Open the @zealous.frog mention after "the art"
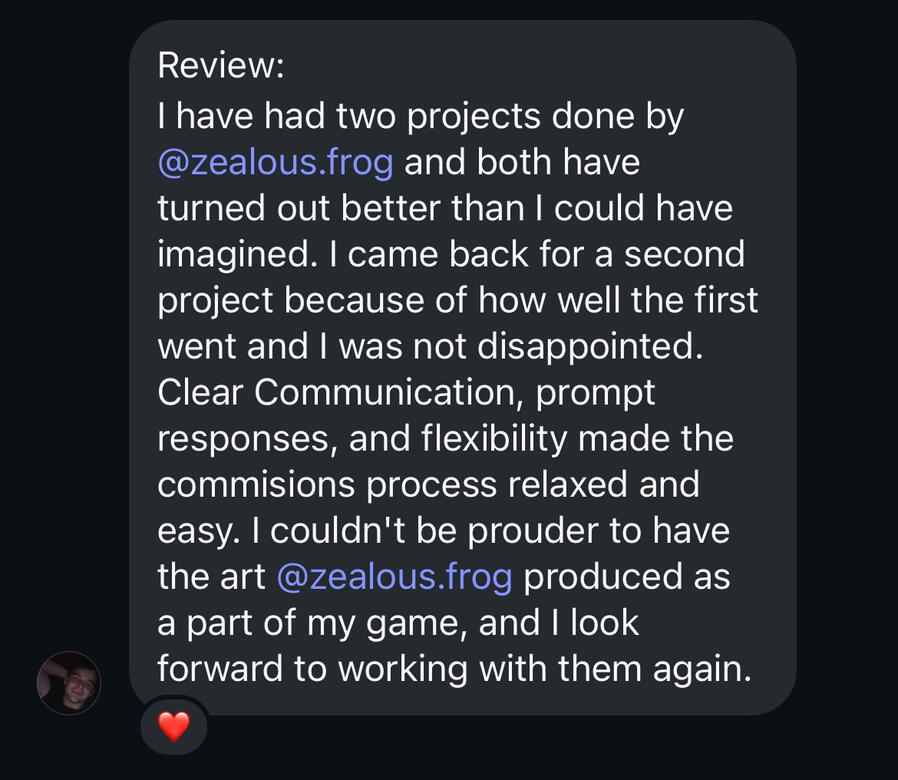This screenshot has height=780, width=898. click(394, 577)
